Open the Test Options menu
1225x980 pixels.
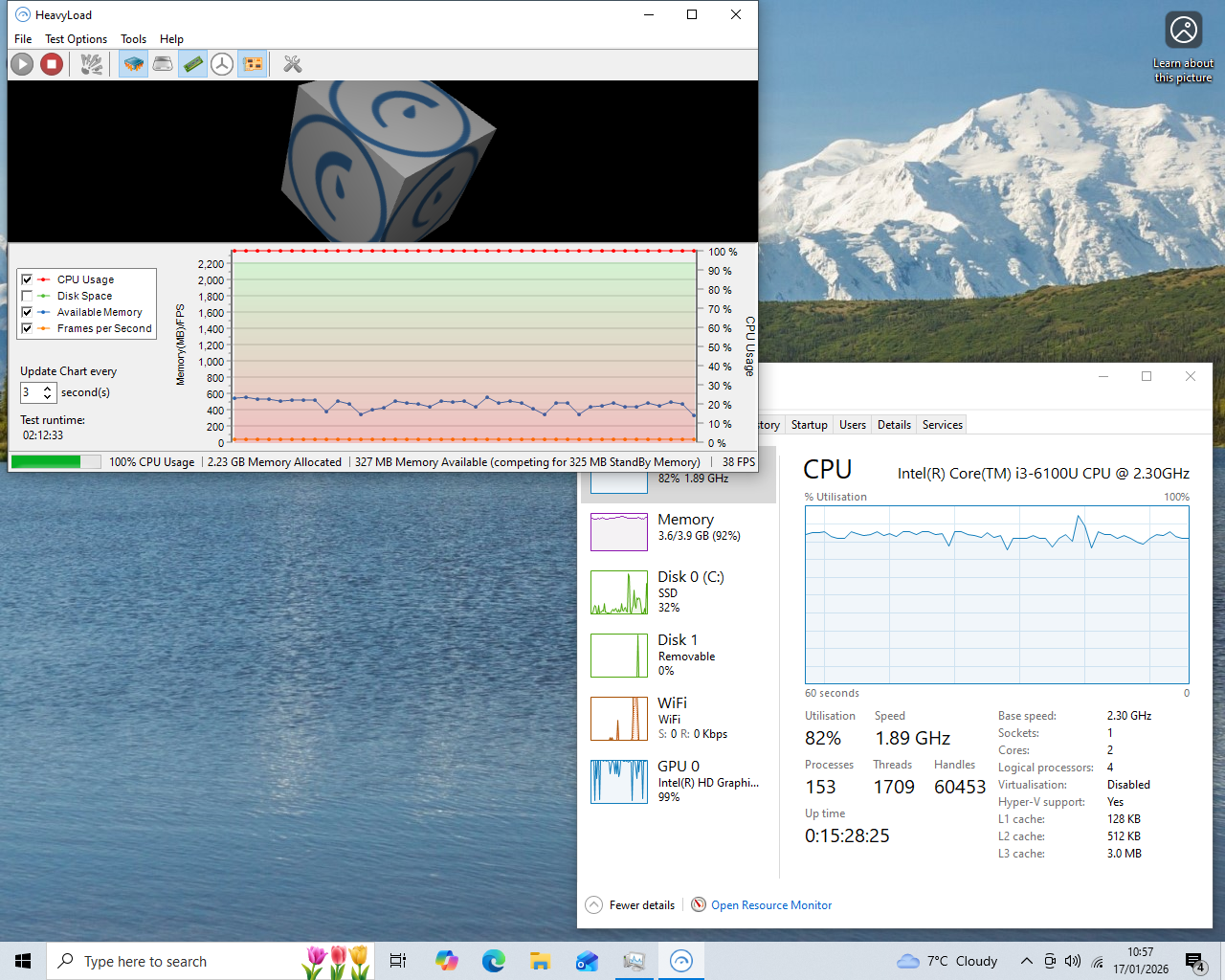[76, 39]
